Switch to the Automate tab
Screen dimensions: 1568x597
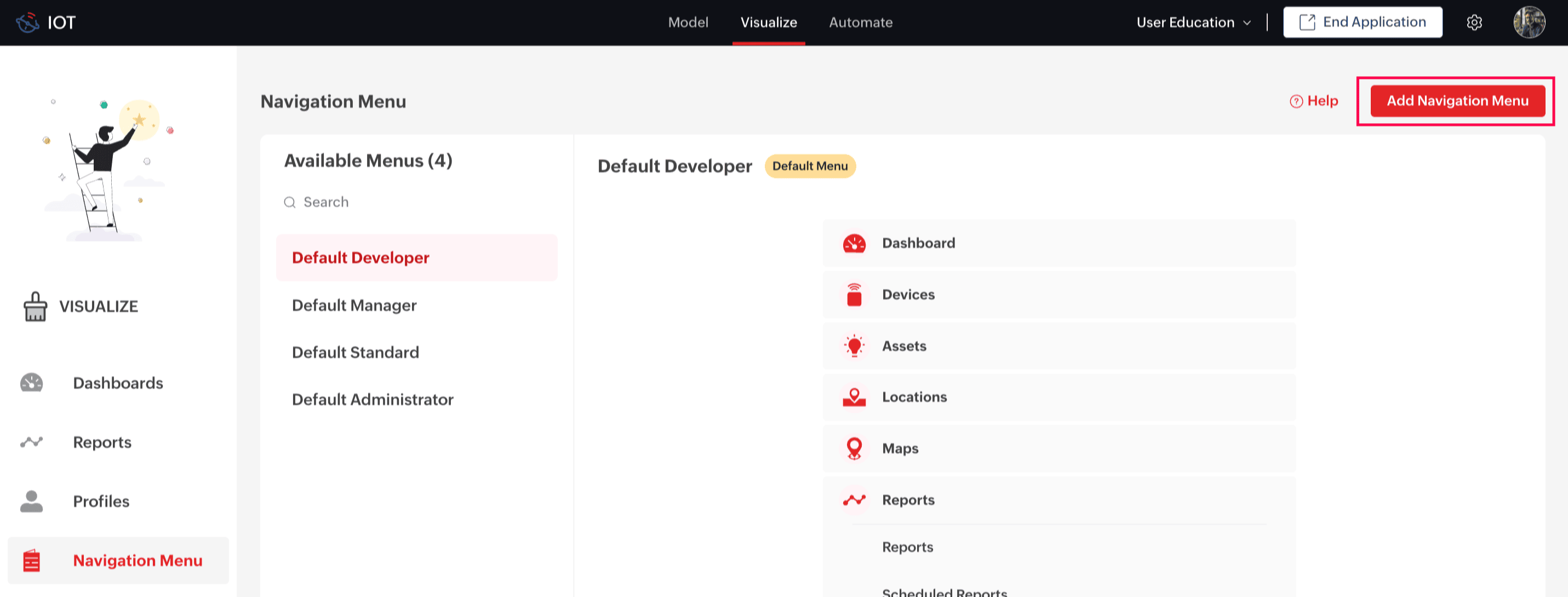point(860,22)
